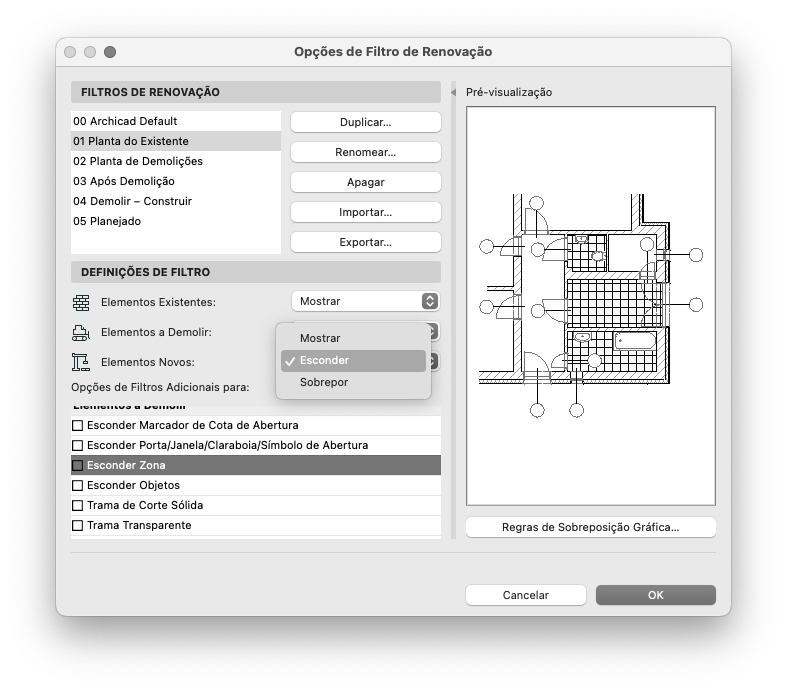Toggle the Esconder Zona checkbox

coord(77,466)
